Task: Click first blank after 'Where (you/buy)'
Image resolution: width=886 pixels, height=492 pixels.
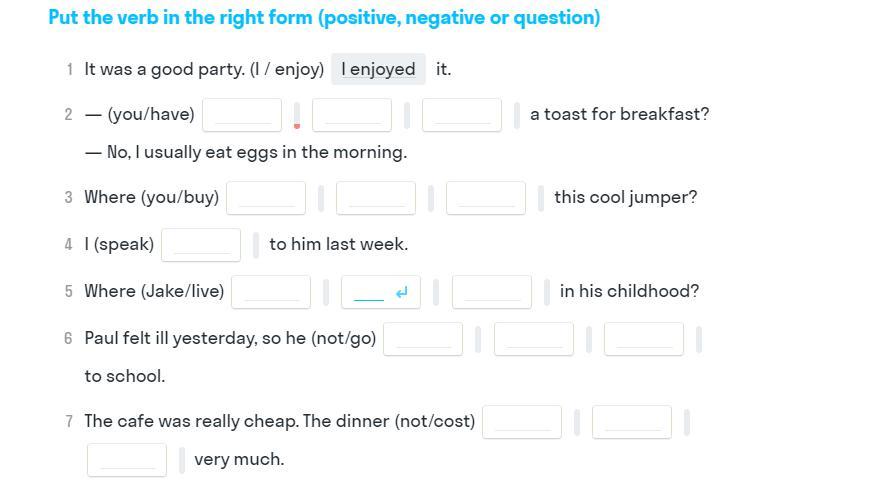Action: click(266, 198)
